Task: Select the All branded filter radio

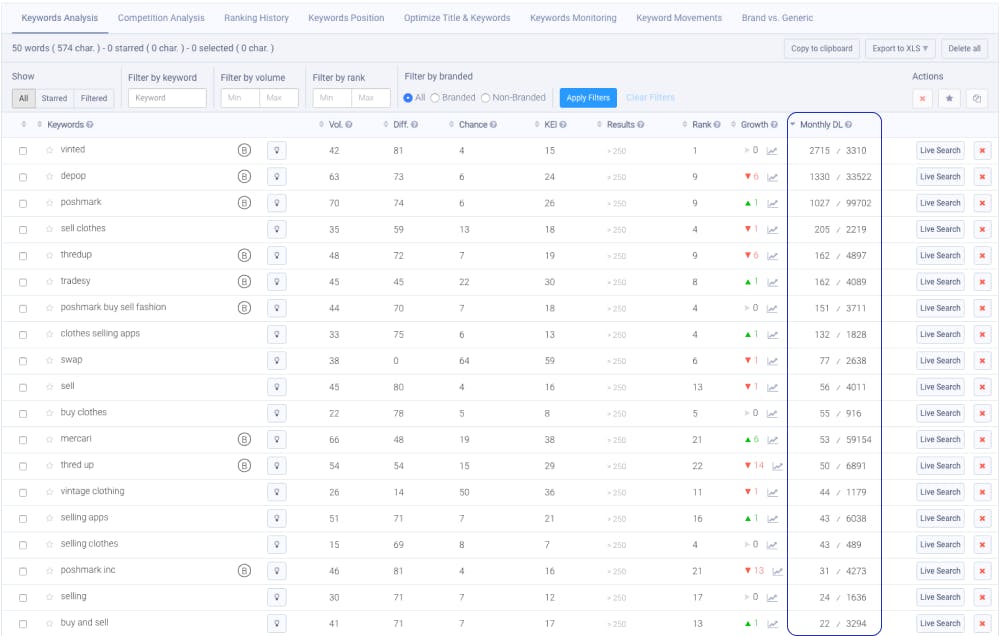Action: (408, 98)
